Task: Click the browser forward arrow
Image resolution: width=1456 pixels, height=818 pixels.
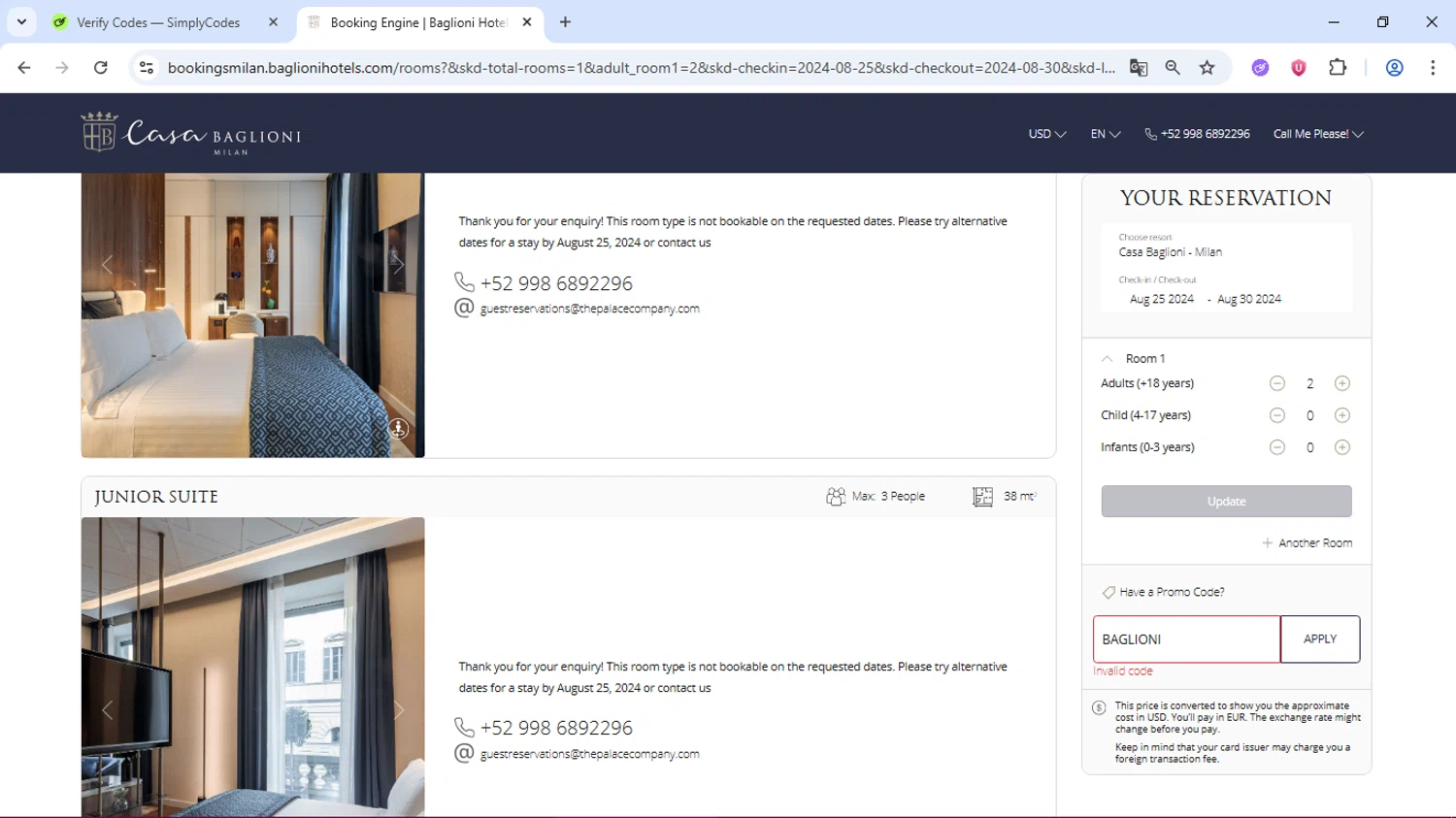Action: click(x=62, y=67)
